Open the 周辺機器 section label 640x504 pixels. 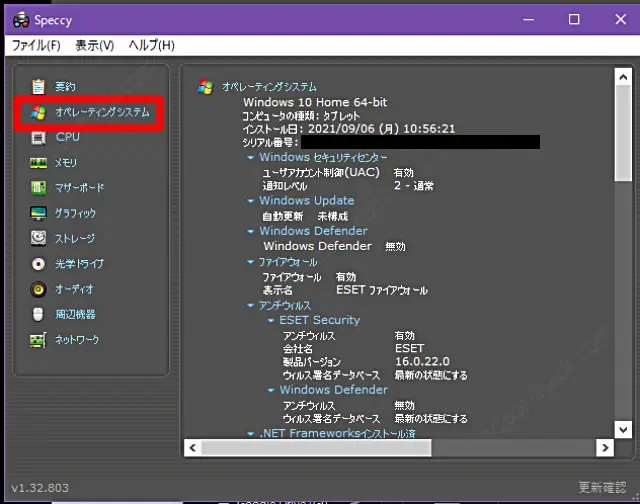click(x=76, y=314)
